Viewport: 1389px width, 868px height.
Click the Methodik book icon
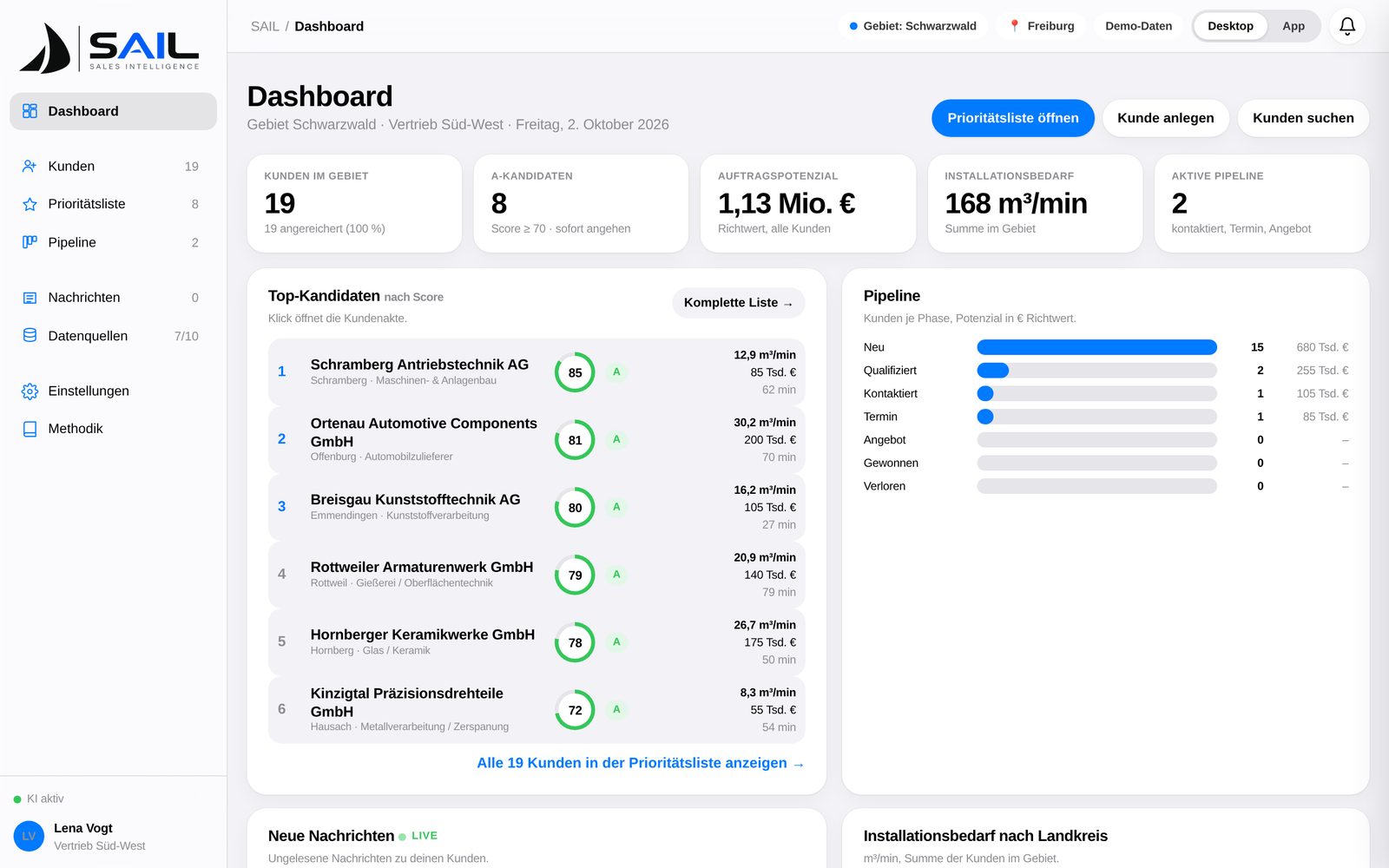tap(30, 429)
